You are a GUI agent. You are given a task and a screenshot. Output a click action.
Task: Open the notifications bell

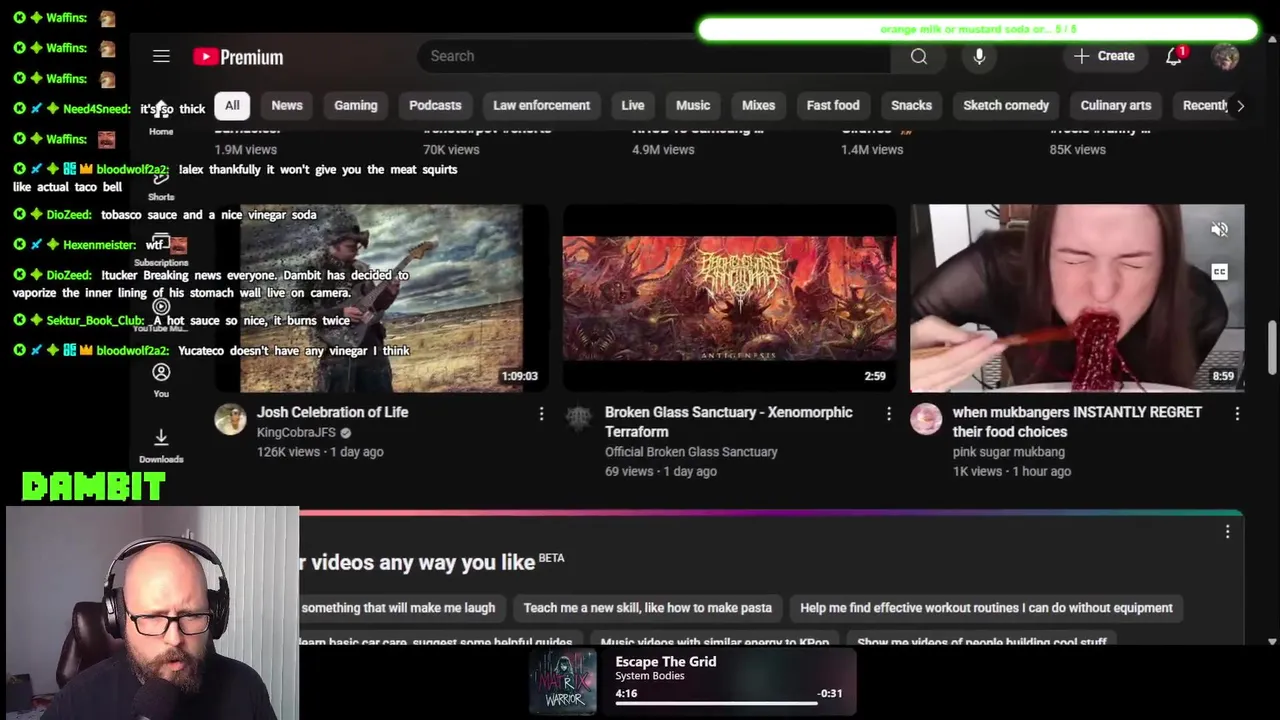coord(1175,56)
